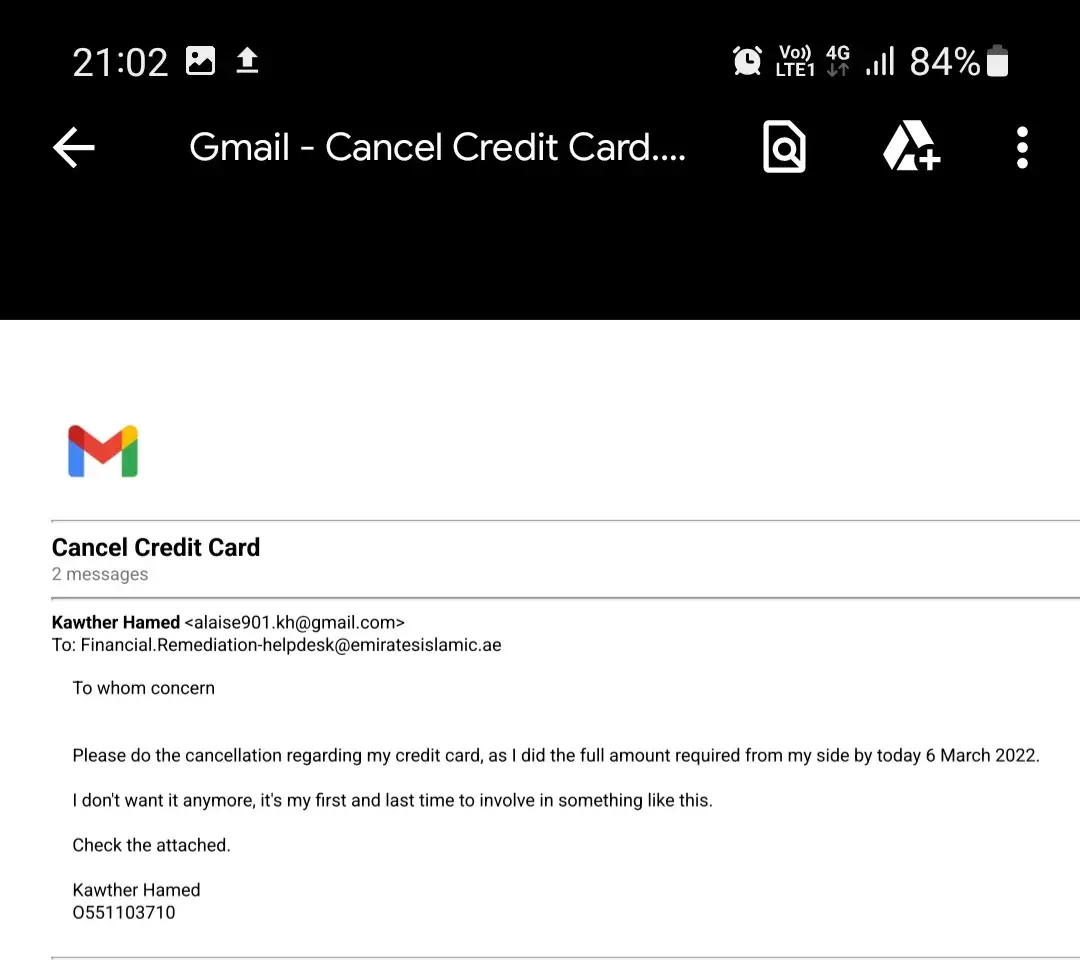Open find in document search icon

(784, 148)
